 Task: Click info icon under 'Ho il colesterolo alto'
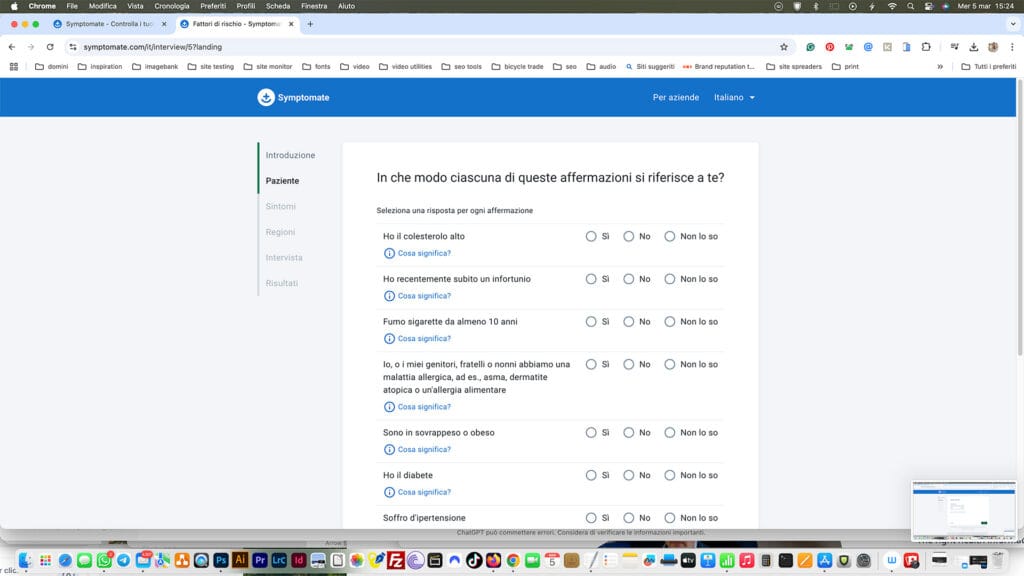(389, 253)
